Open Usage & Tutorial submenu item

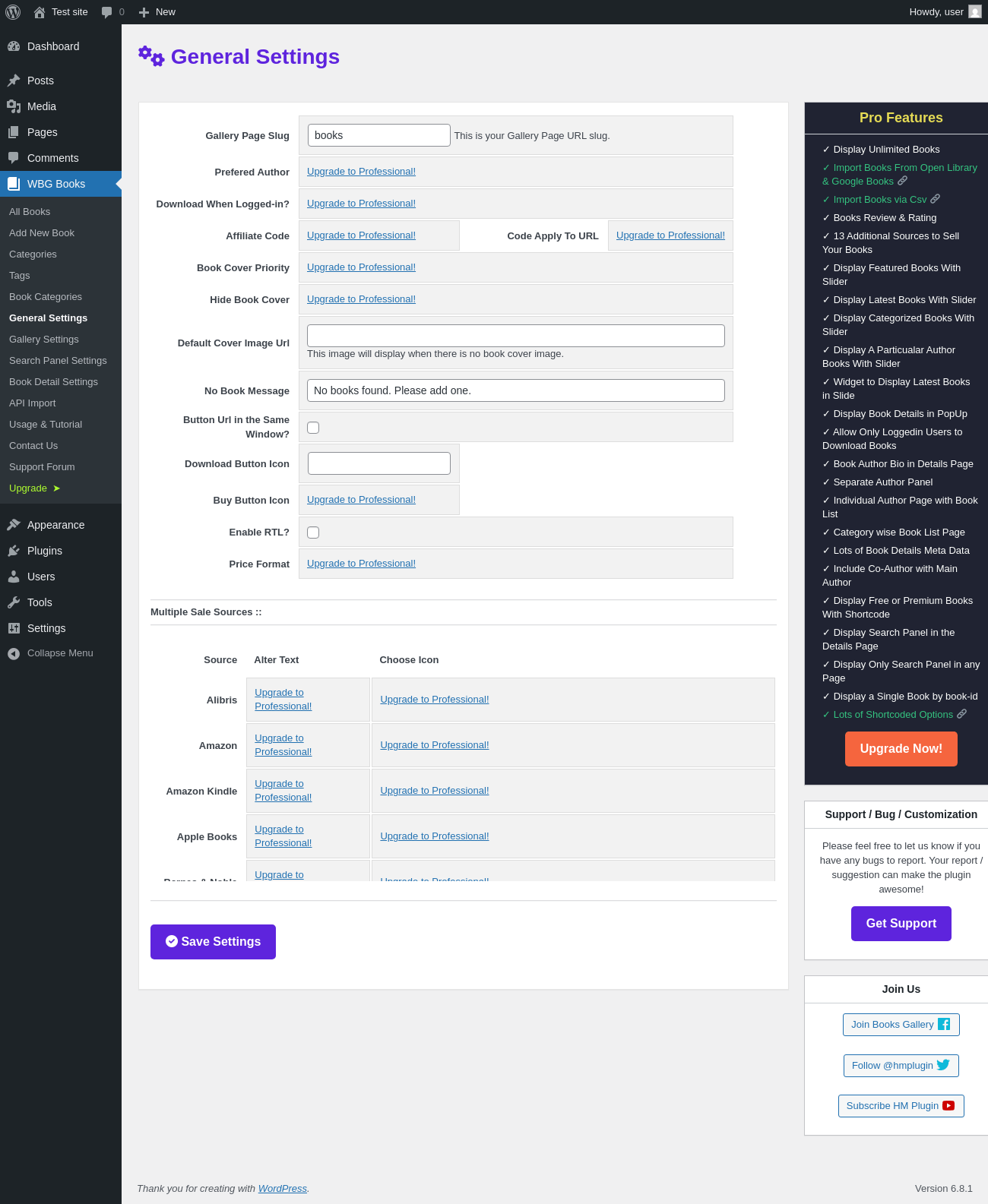[46, 425]
